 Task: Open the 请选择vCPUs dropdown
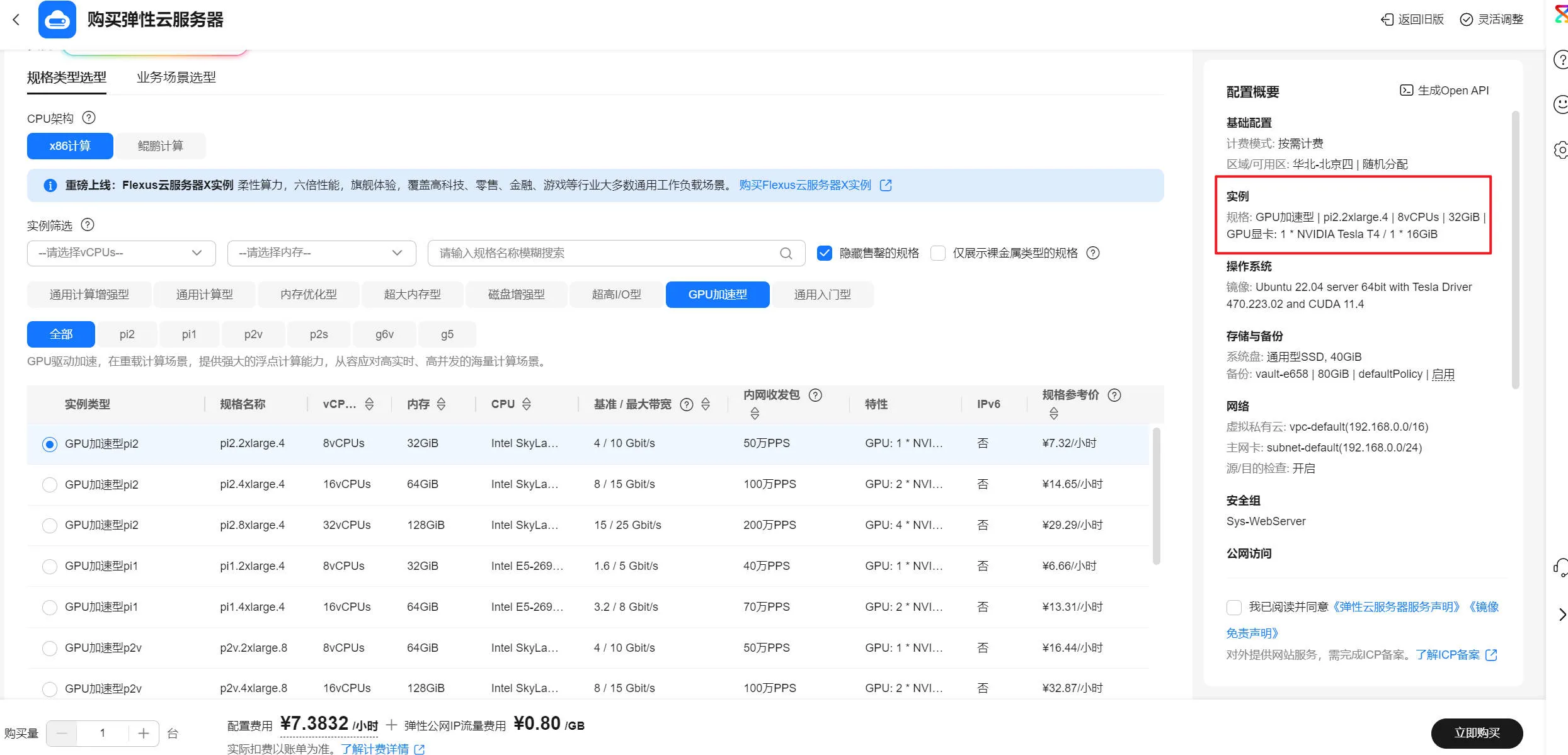[x=121, y=253]
